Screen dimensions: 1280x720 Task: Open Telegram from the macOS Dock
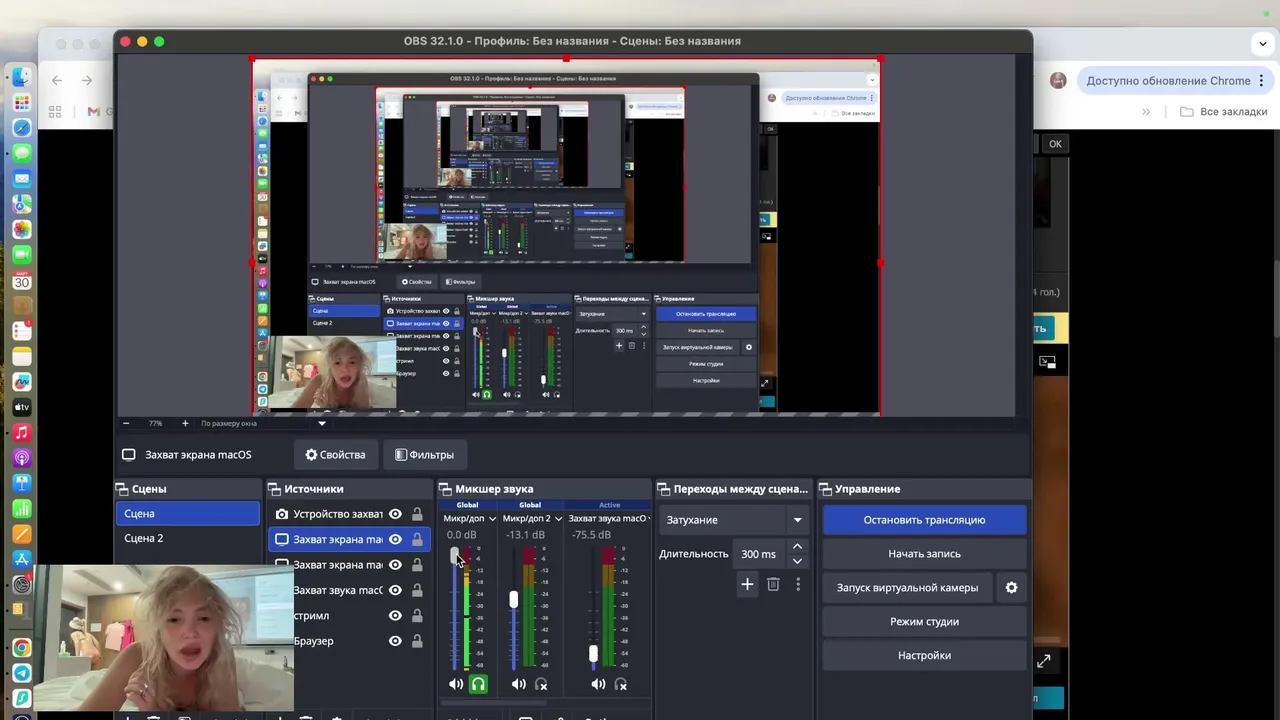(x=21, y=673)
